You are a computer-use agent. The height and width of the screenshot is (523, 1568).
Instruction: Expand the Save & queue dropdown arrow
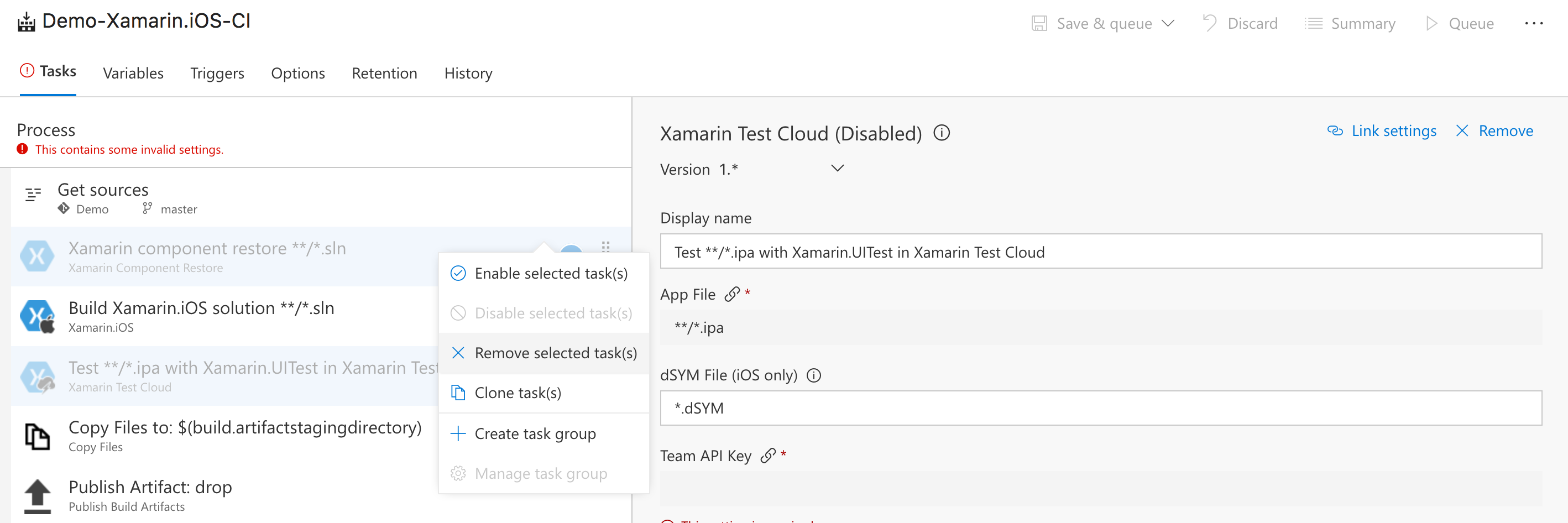(x=1168, y=23)
